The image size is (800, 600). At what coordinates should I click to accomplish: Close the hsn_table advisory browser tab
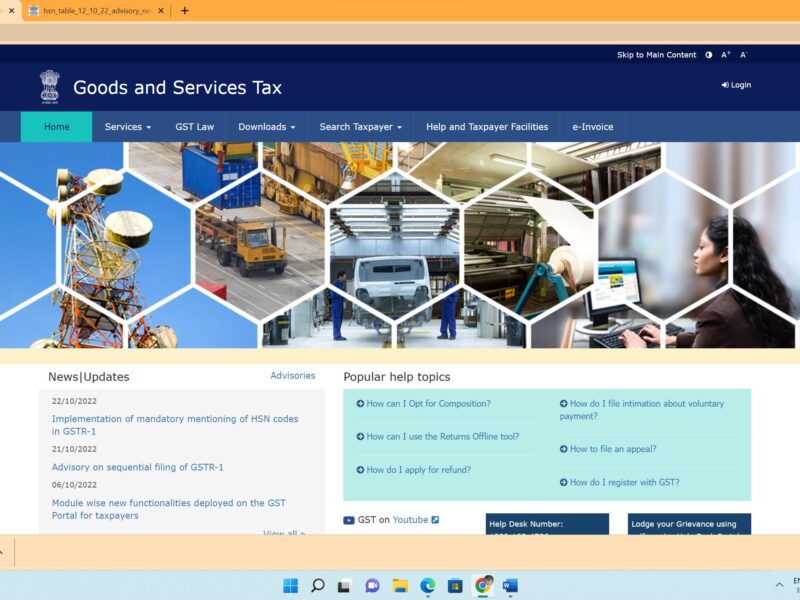point(12,11)
